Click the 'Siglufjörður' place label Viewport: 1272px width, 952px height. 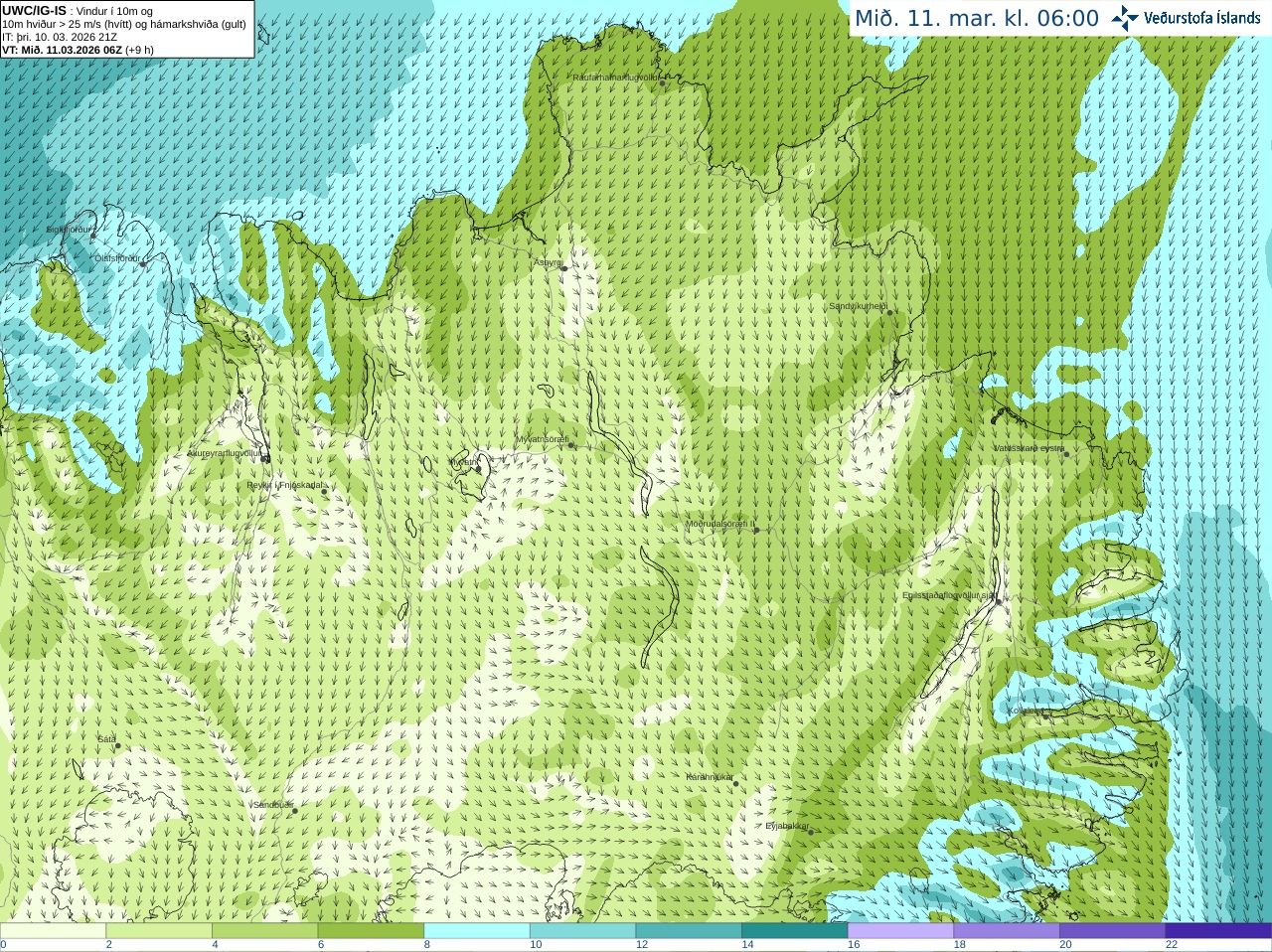tap(69, 230)
